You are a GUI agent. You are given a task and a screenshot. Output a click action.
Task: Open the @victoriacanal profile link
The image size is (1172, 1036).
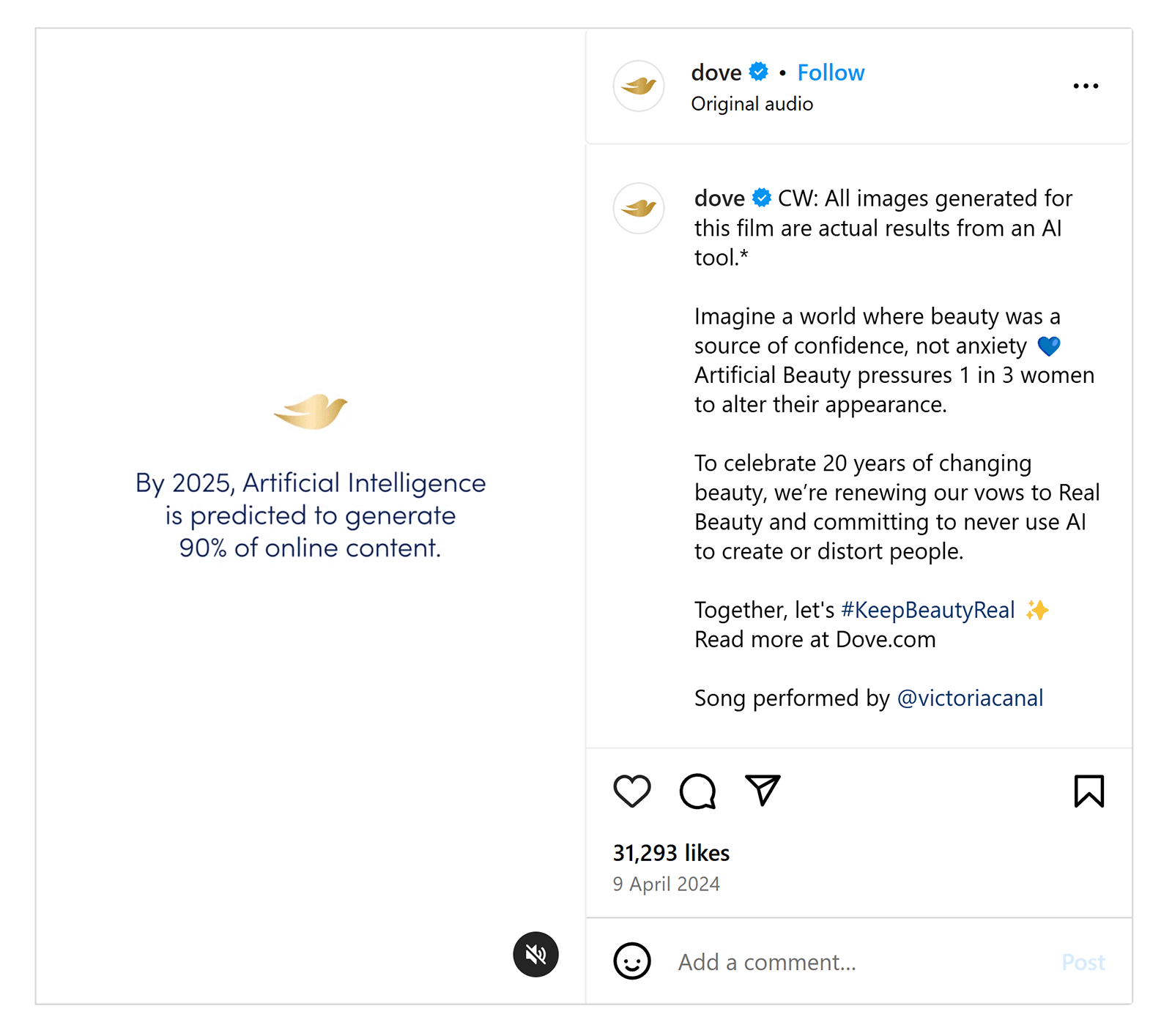pos(970,698)
